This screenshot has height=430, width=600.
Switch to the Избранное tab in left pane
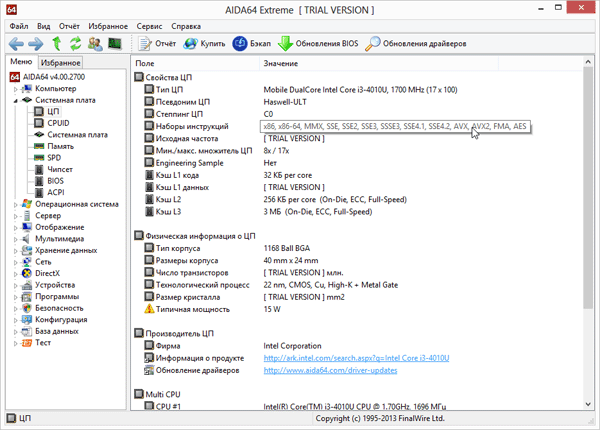coord(60,63)
